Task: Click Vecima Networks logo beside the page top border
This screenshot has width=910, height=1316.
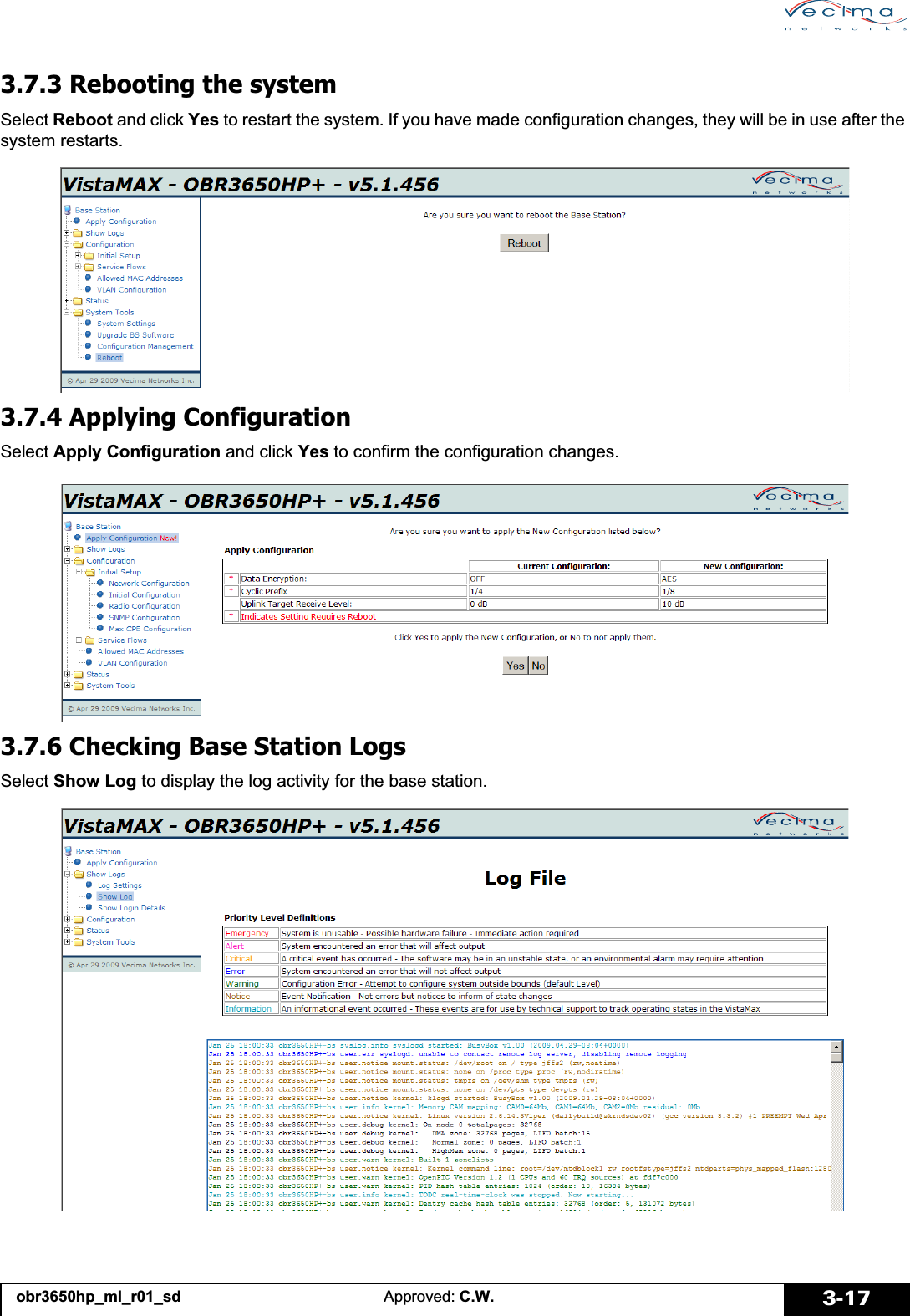Action: [846, 15]
